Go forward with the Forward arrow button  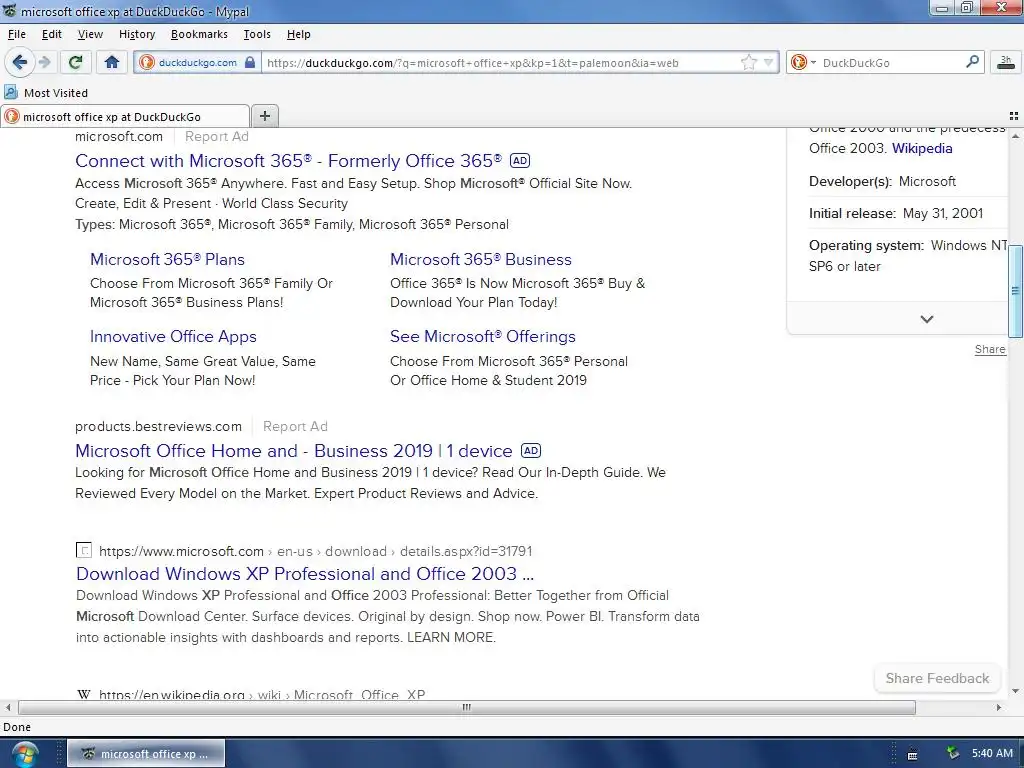point(44,62)
